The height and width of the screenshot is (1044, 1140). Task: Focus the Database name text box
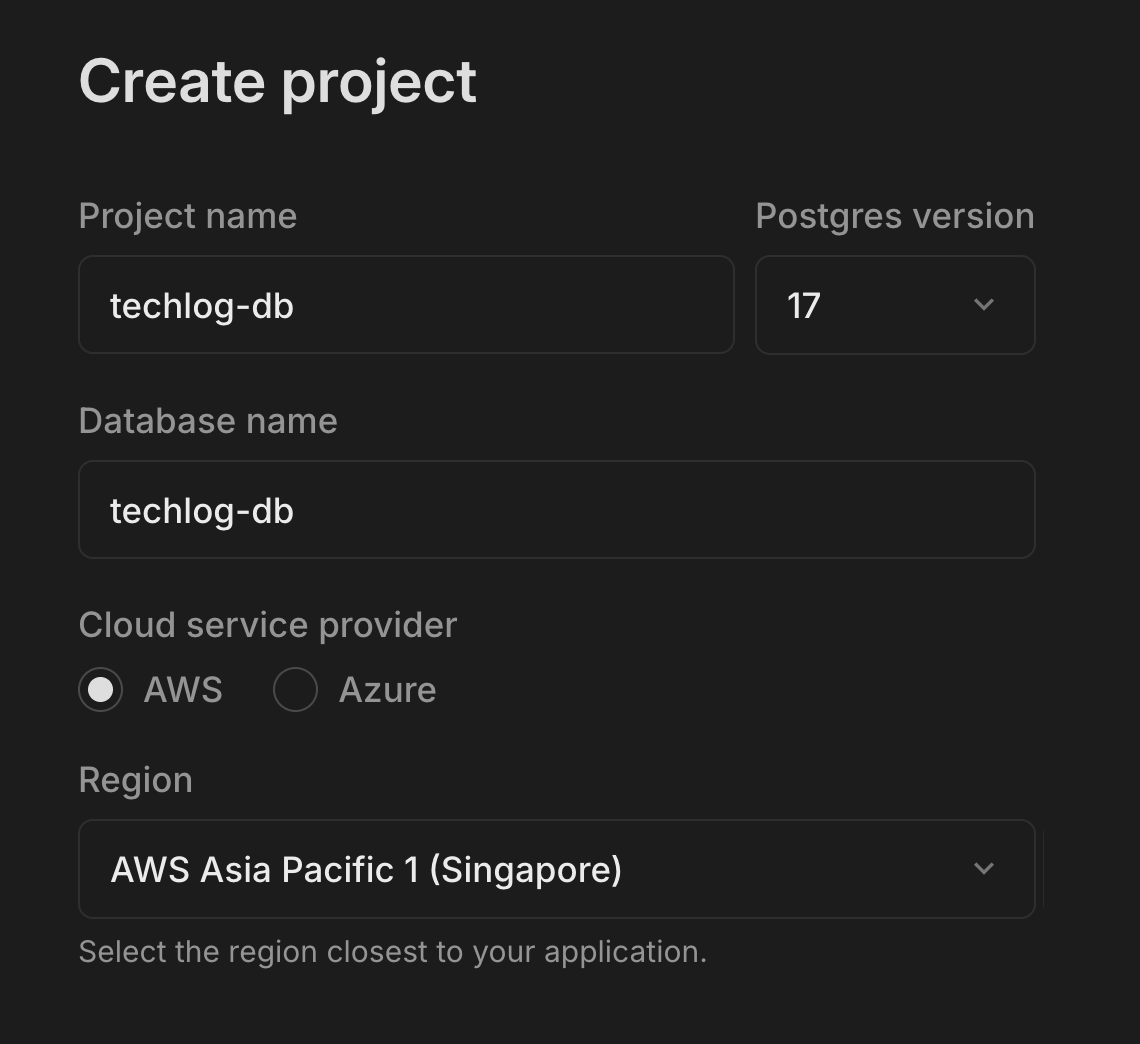556,510
